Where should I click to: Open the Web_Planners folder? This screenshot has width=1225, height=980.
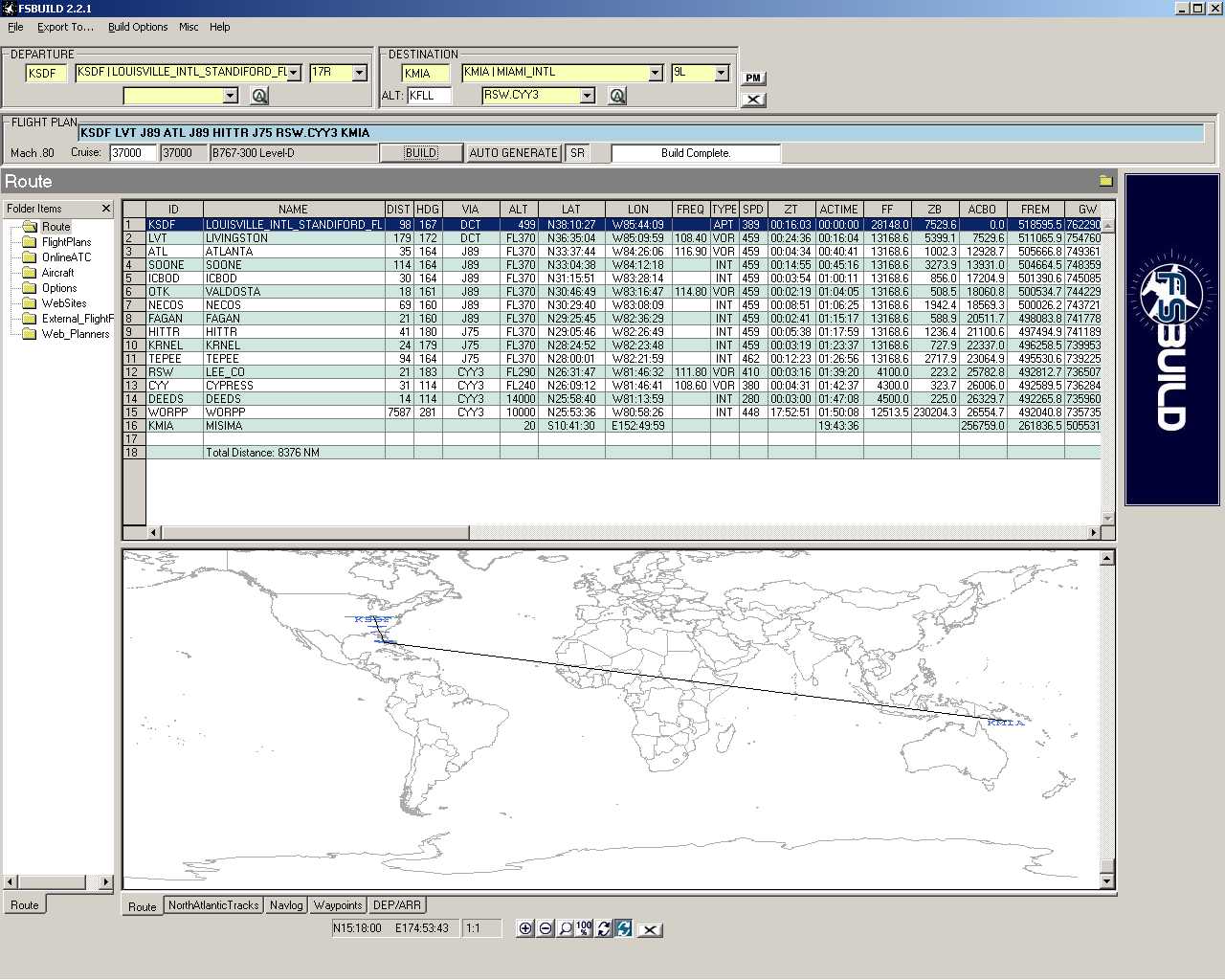(76, 334)
